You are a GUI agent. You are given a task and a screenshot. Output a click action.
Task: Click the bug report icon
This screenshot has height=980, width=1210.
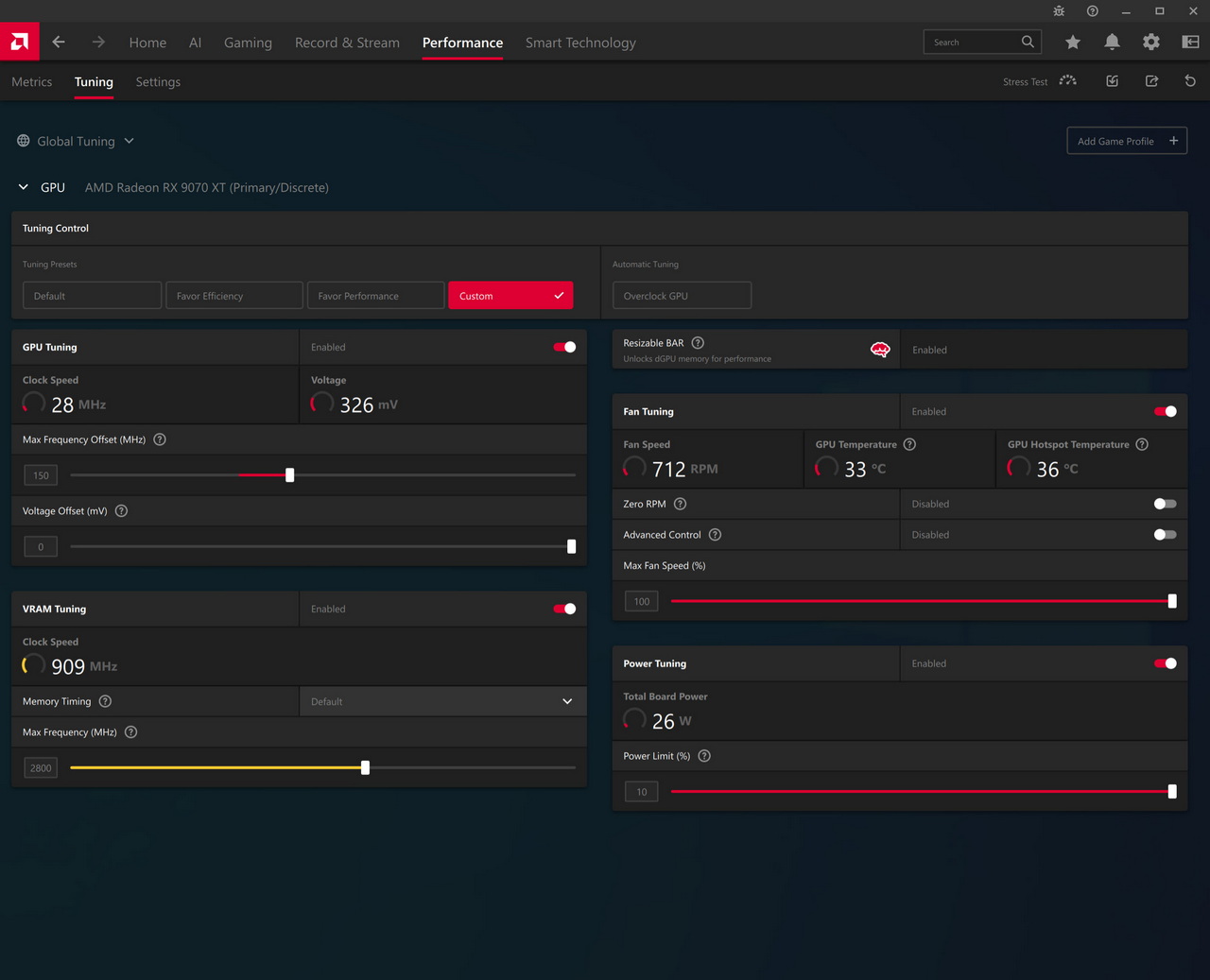click(1059, 11)
